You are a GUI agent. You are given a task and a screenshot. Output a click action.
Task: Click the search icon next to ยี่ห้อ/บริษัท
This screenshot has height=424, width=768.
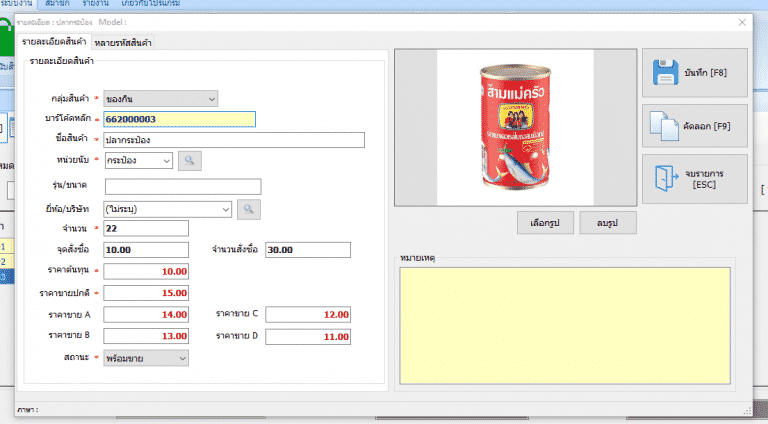[x=248, y=209]
